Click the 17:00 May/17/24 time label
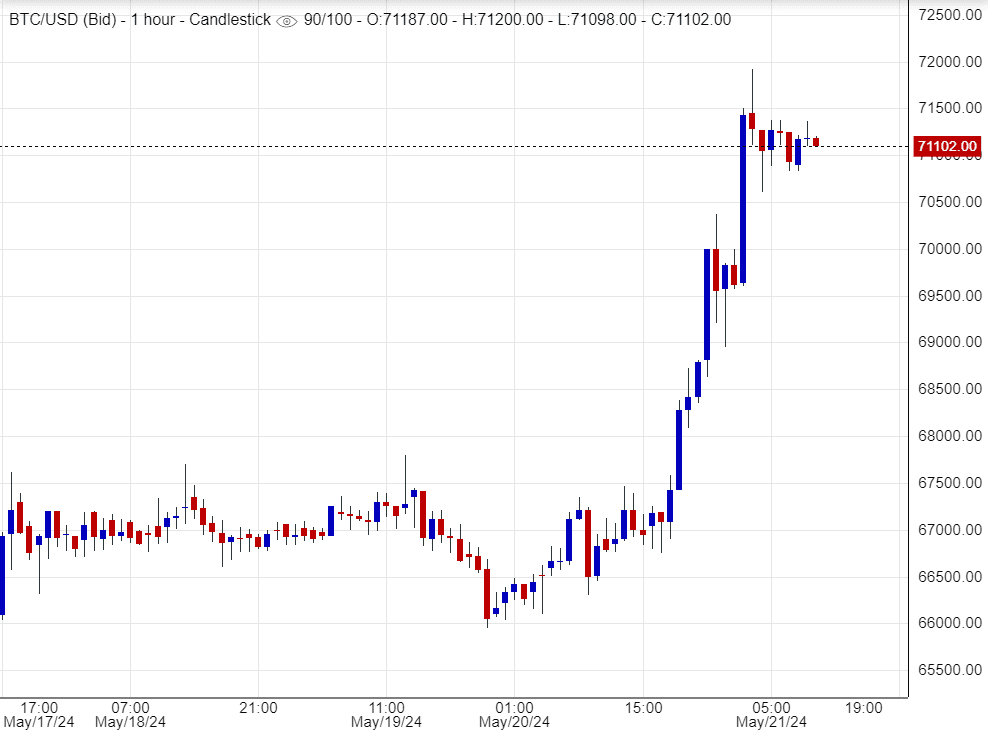988x732 pixels. pos(39,714)
